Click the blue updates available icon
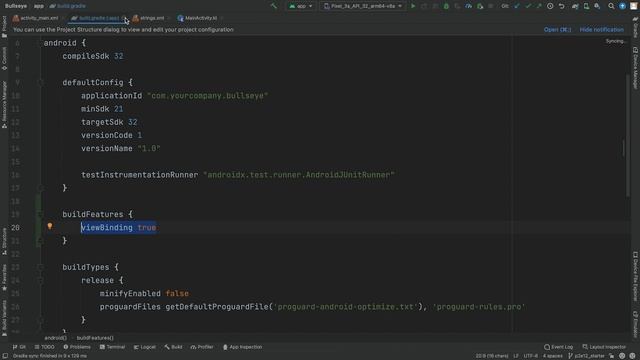640x360 pixels. click(622, 6)
